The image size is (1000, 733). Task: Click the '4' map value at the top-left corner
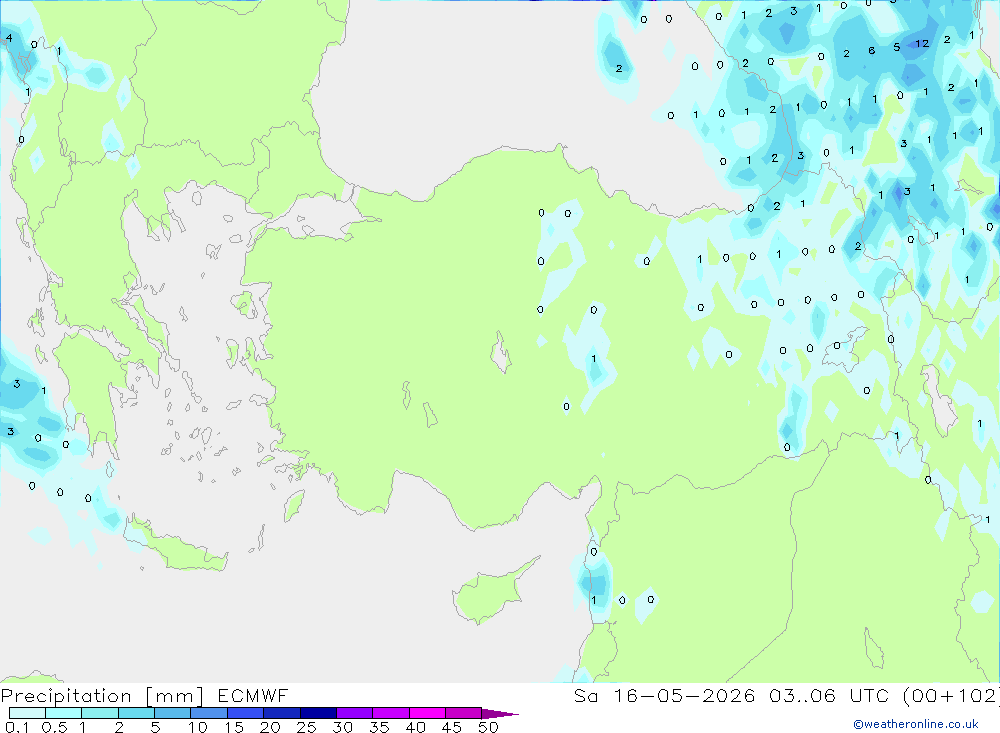click(9, 38)
